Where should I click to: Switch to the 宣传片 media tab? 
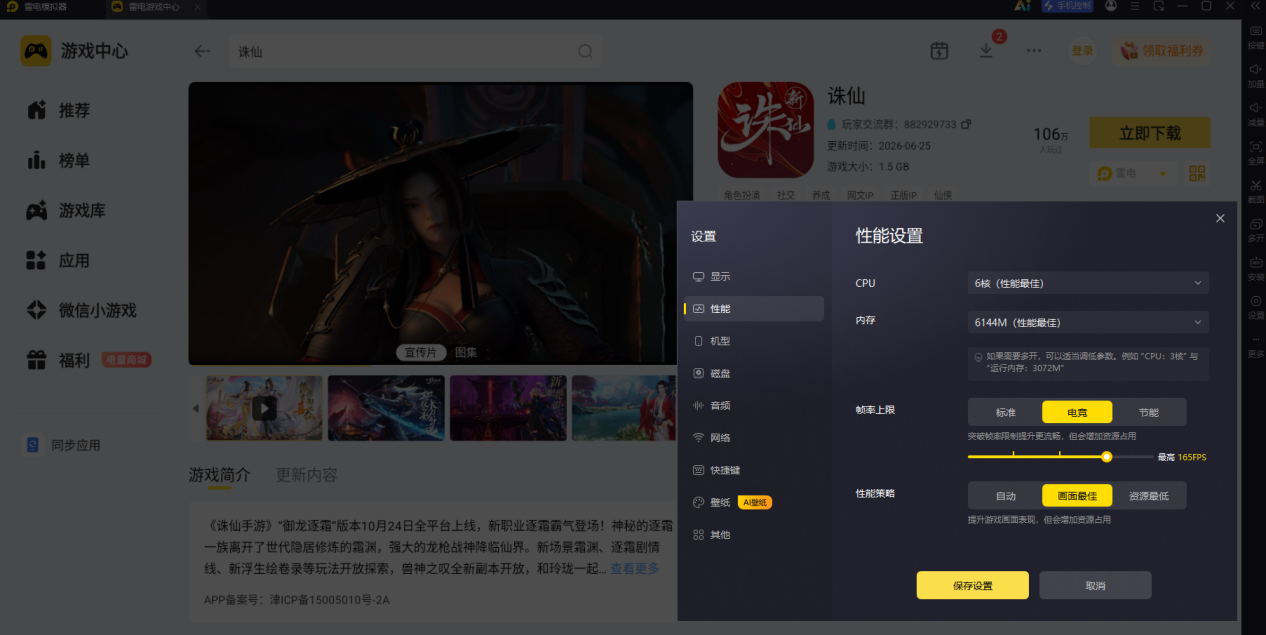click(x=420, y=352)
